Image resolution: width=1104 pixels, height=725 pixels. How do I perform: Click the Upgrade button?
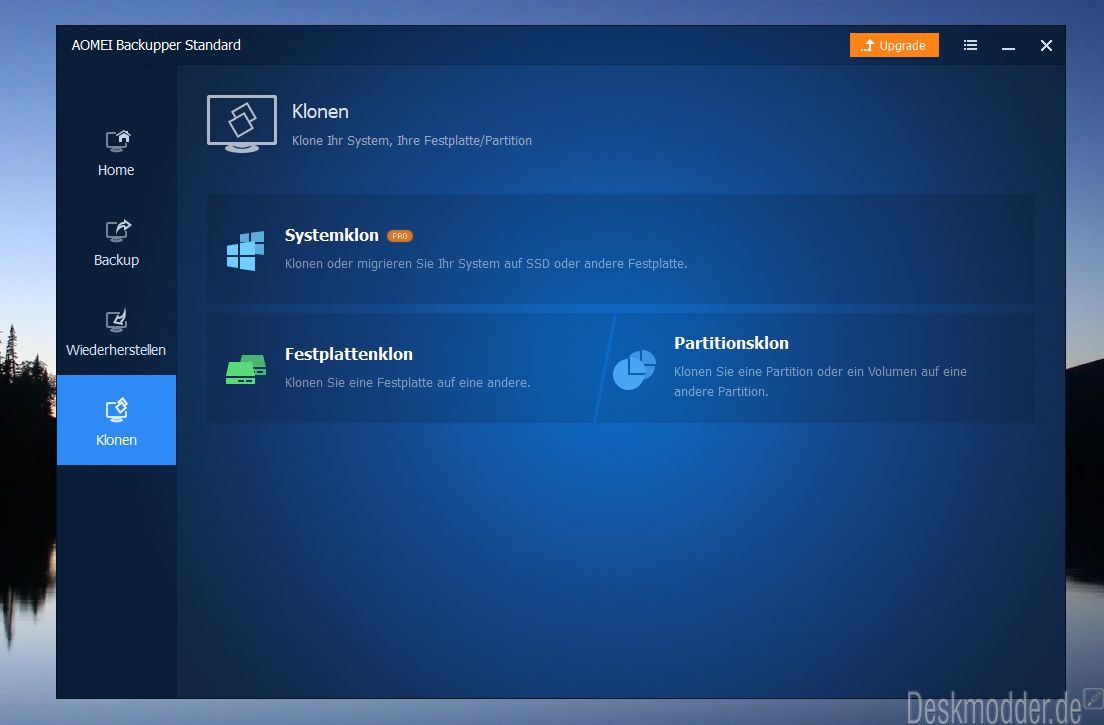[x=893, y=45]
